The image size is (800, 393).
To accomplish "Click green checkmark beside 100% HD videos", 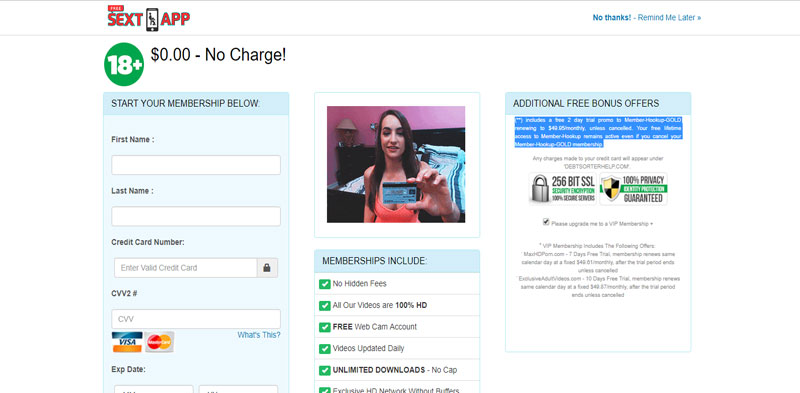I will point(324,306).
